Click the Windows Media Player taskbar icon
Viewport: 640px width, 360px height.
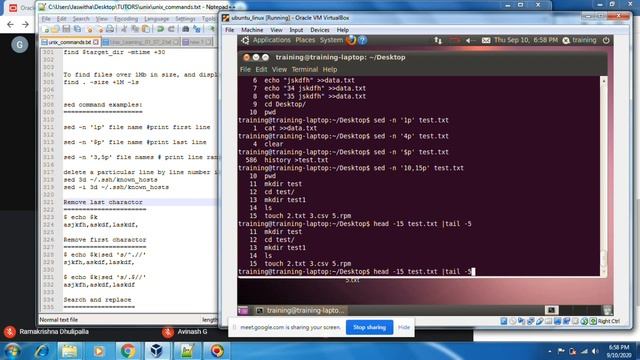tap(99, 351)
